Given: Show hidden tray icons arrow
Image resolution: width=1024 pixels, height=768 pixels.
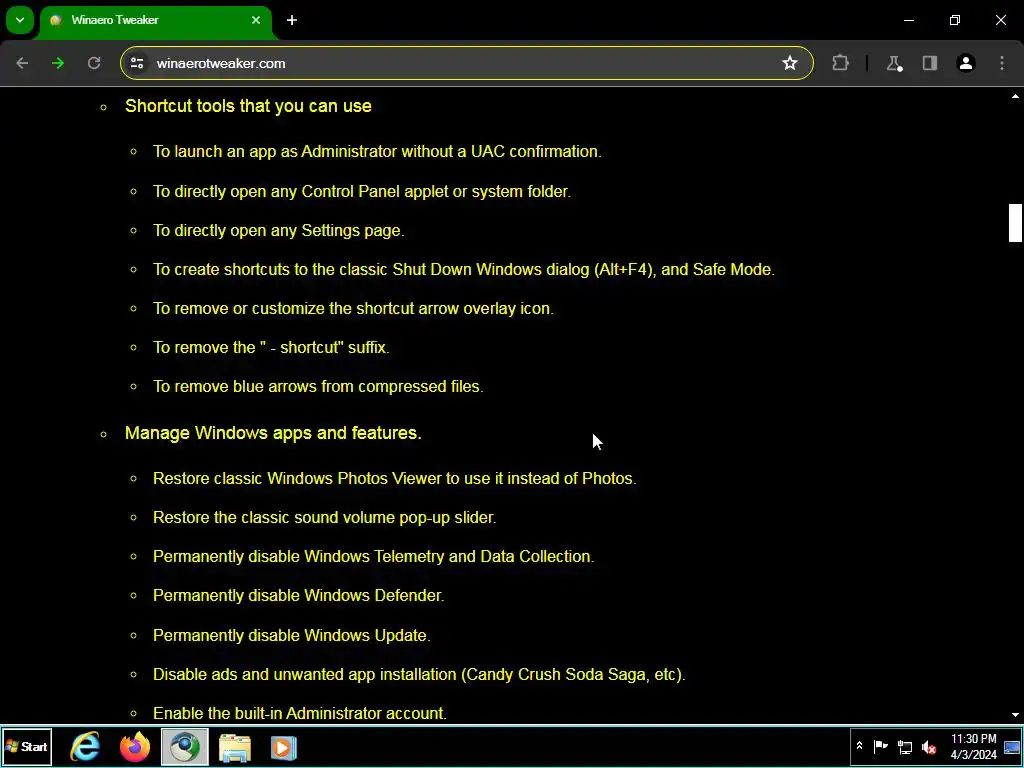Looking at the screenshot, I should pyautogui.click(x=859, y=746).
